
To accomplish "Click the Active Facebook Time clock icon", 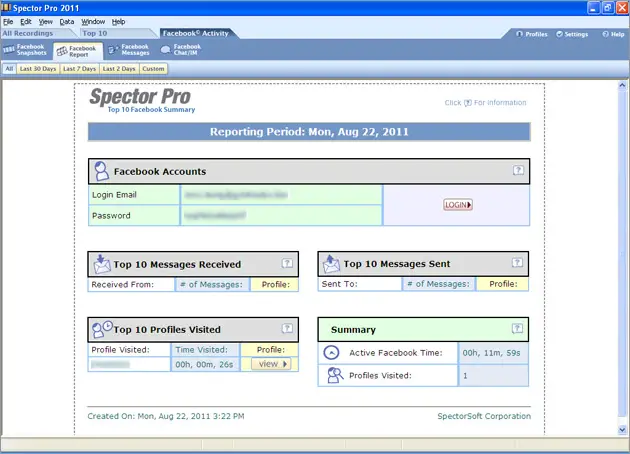I will (x=331, y=353).
